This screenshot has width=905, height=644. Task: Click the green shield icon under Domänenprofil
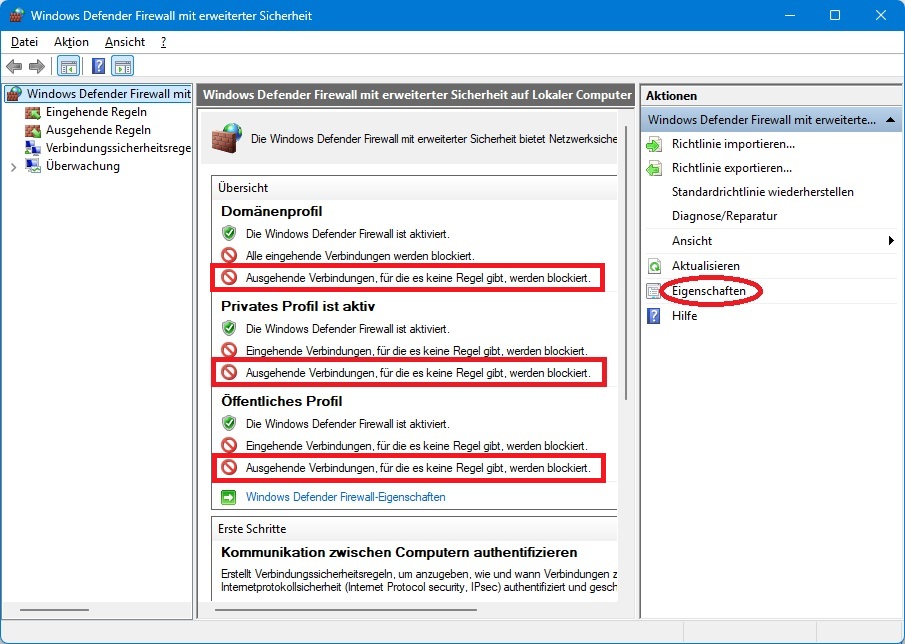pyautogui.click(x=229, y=233)
